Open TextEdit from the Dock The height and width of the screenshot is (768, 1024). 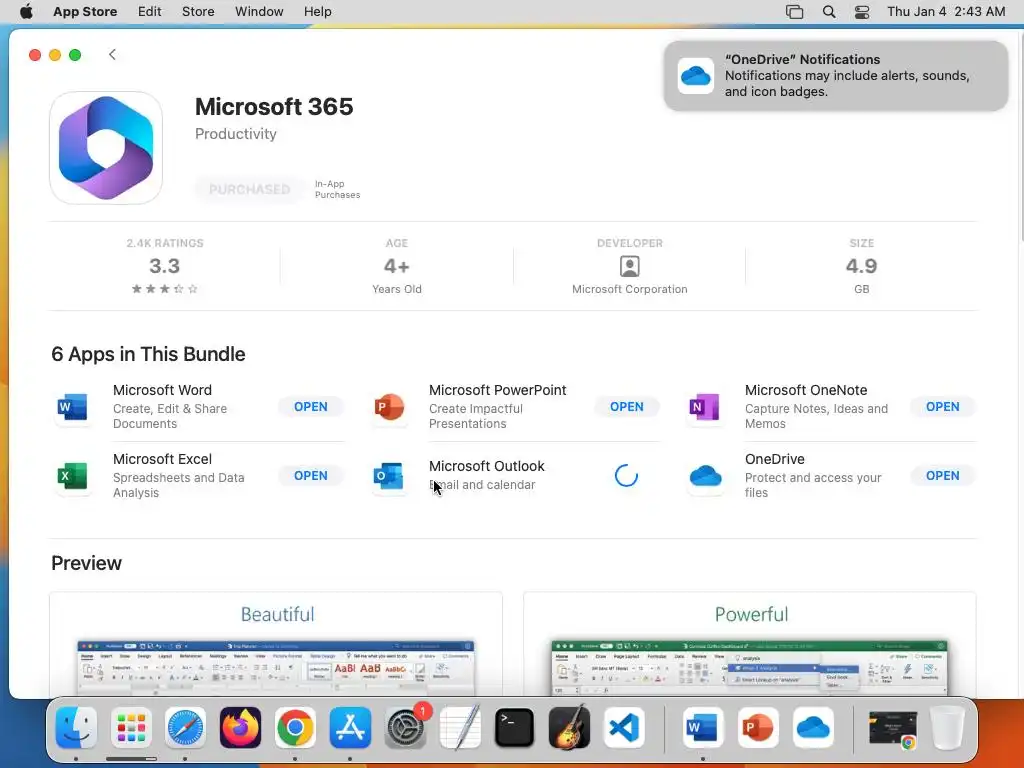point(460,728)
